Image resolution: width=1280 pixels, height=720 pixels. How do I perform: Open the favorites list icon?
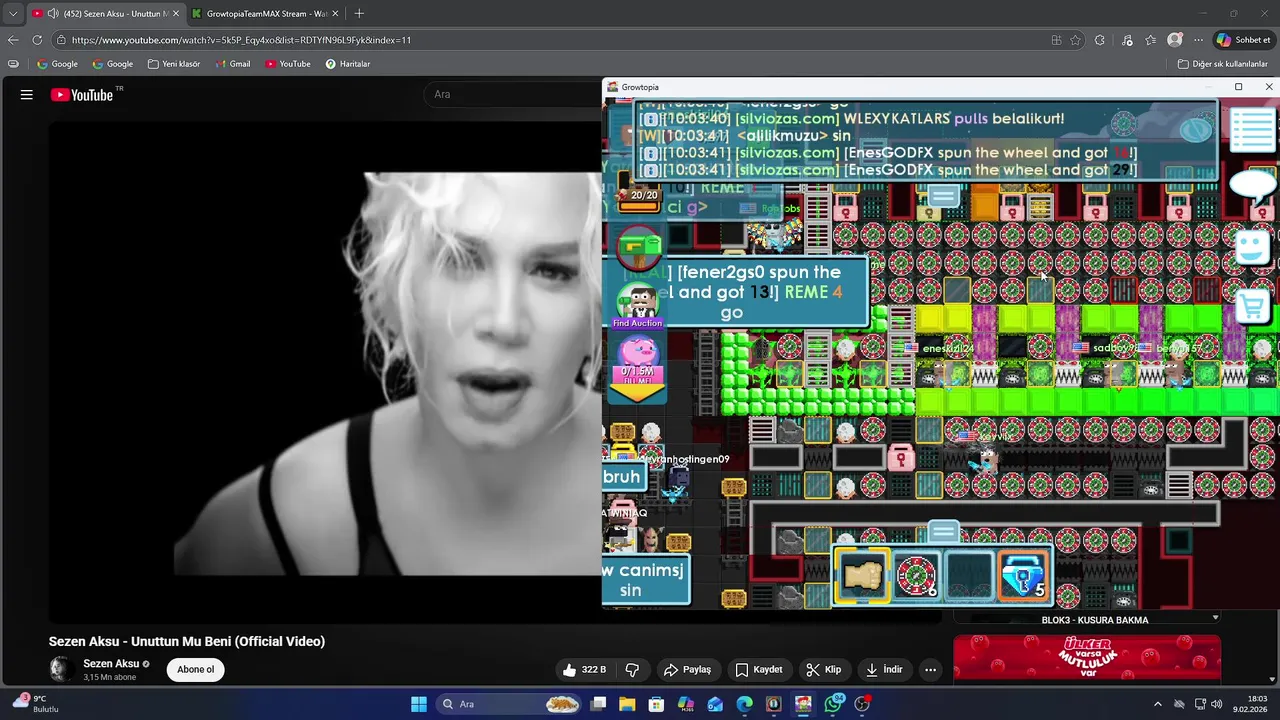[x=1151, y=40]
